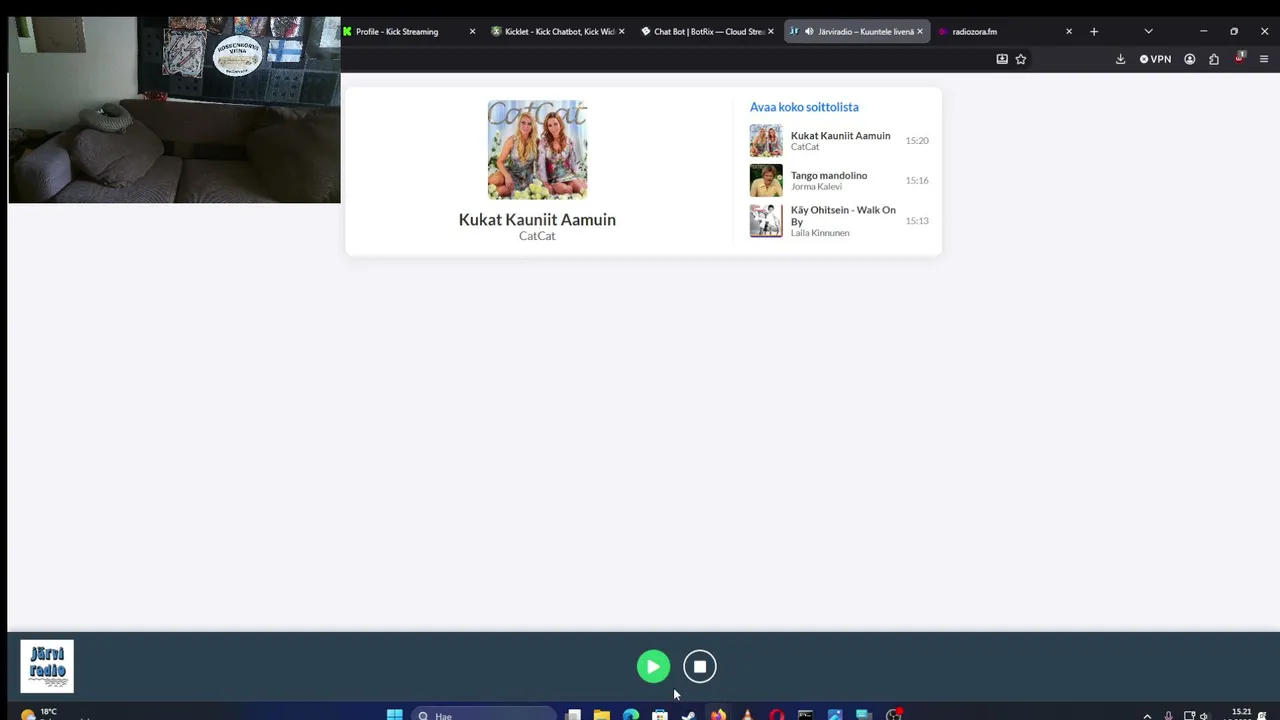
Task: Open Opera browser from the taskbar
Action: (776, 714)
